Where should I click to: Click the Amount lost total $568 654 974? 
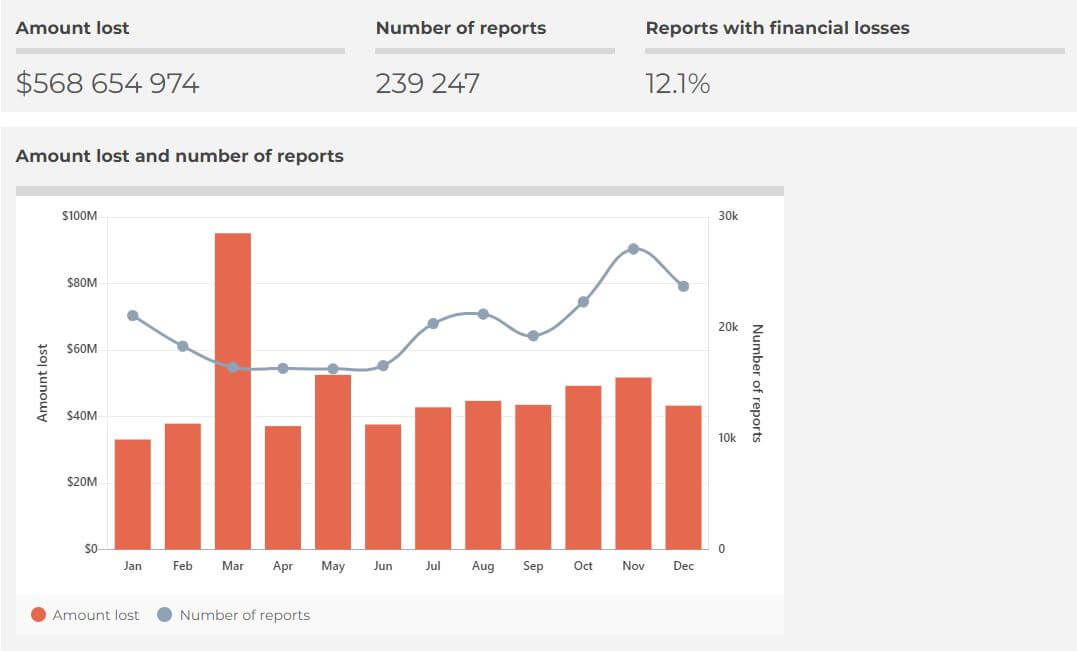click(x=108, y=83)
